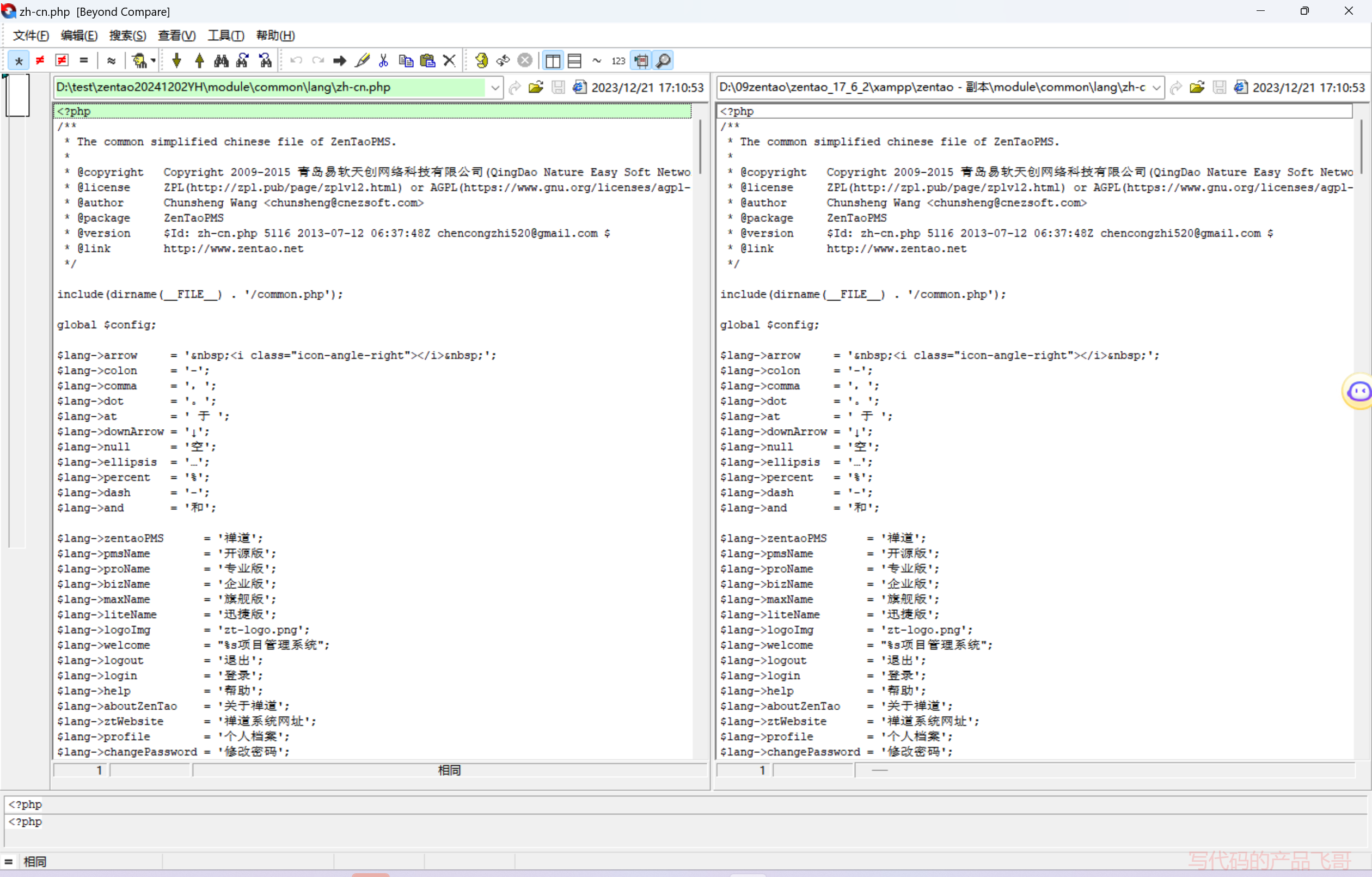Image resolution: width=1372 pixels, height=877 pixels.
Task: Click the Copy toolbar icon
Action: [406, 60]
